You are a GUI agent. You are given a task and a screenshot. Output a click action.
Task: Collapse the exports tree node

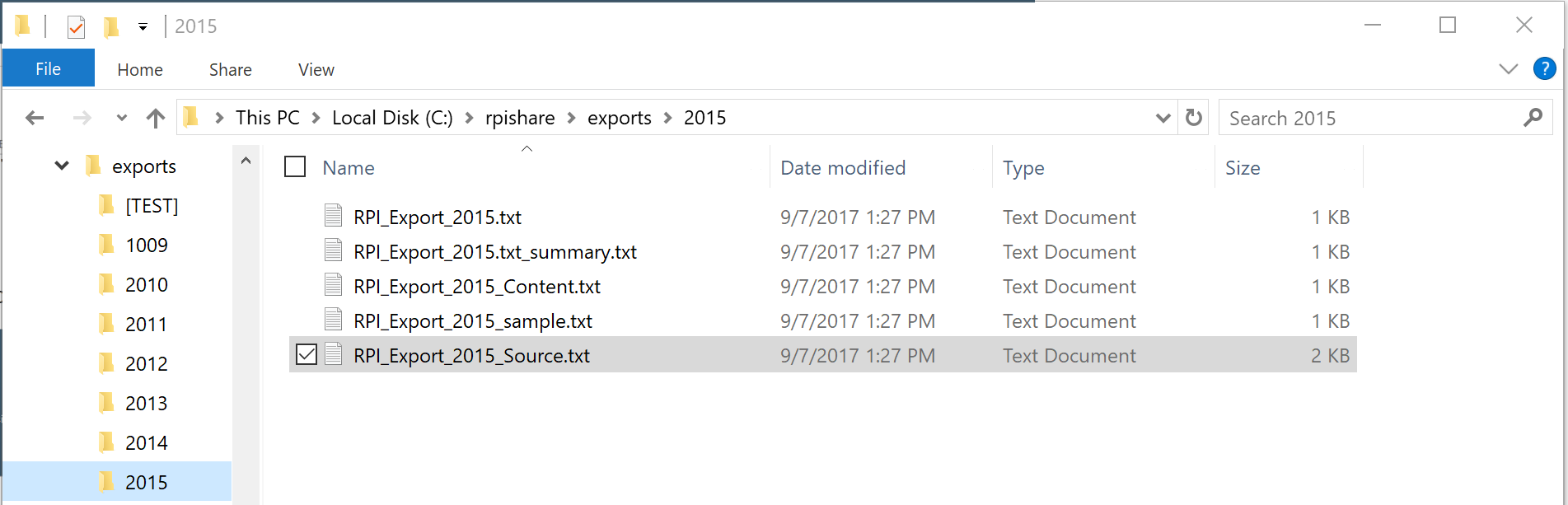coord(62,166)
